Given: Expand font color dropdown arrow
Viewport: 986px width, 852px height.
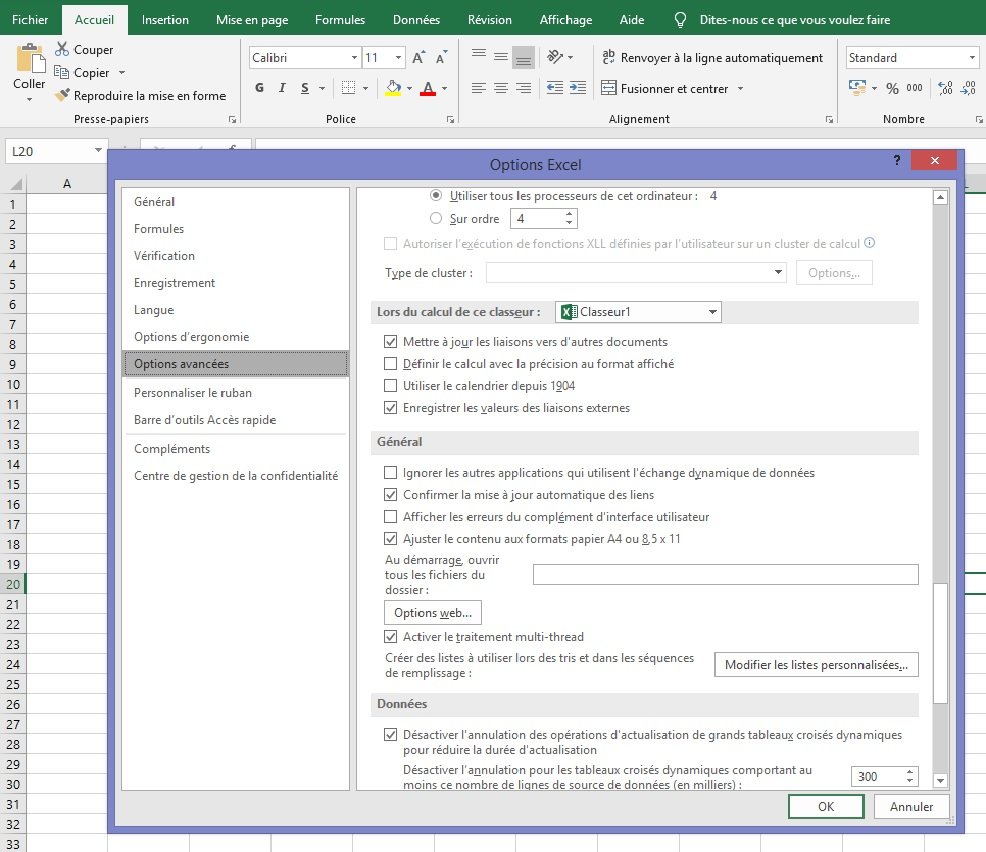Looking at the screenshot, I should click(x=444, y=89).
